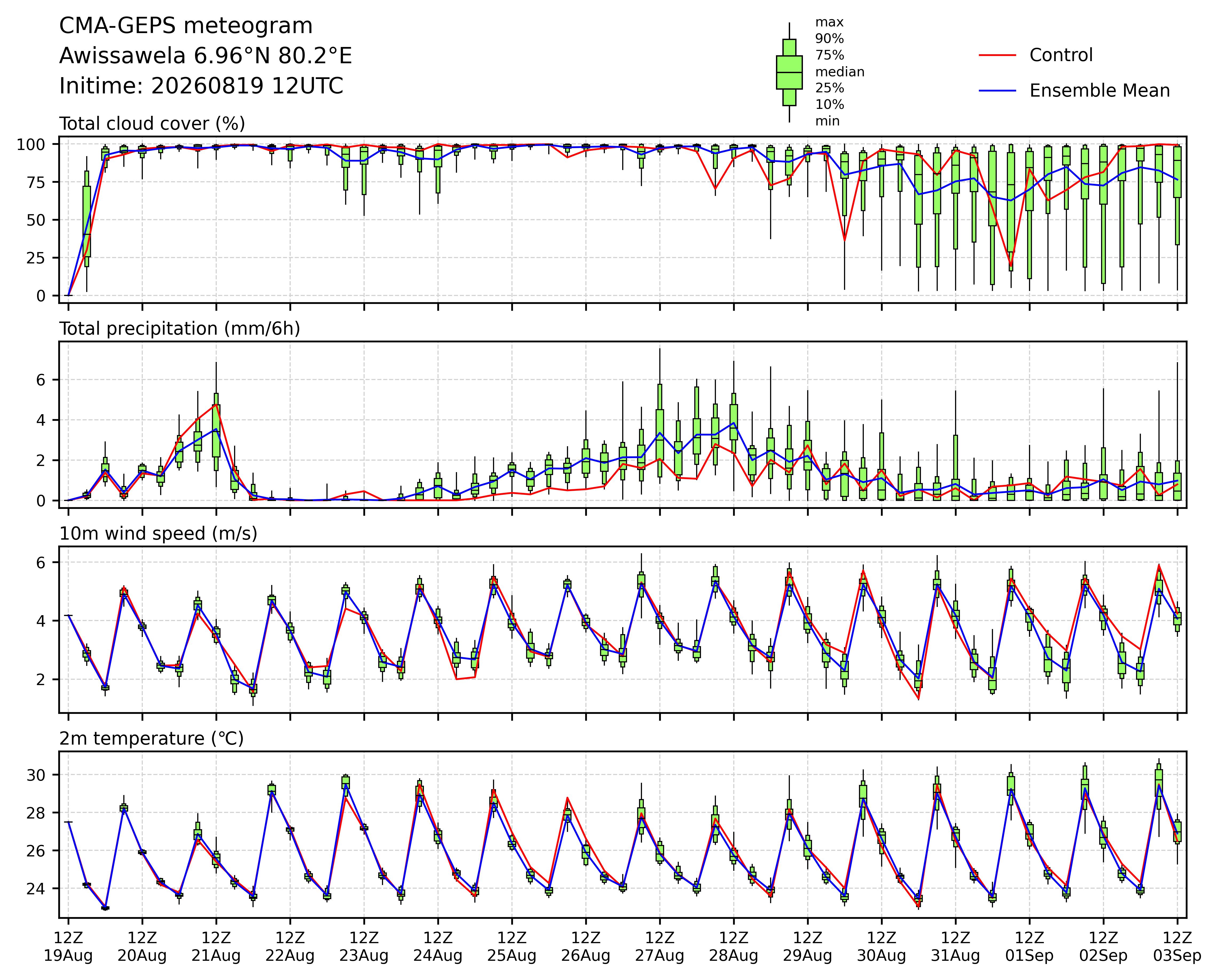Click the 12Z 28Aug axis label
1218x980 pixels.
click(x=734, y=947)
